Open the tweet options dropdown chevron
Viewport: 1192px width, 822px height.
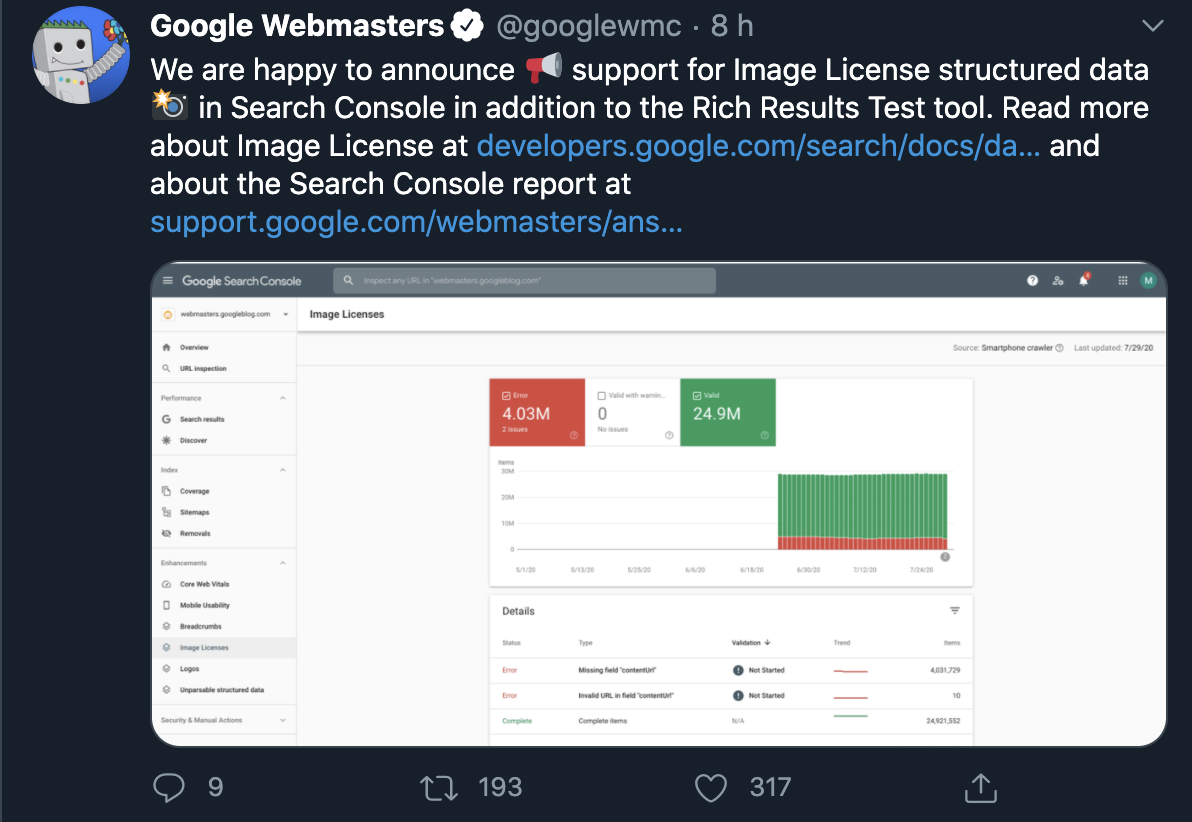click(1152, 26)
